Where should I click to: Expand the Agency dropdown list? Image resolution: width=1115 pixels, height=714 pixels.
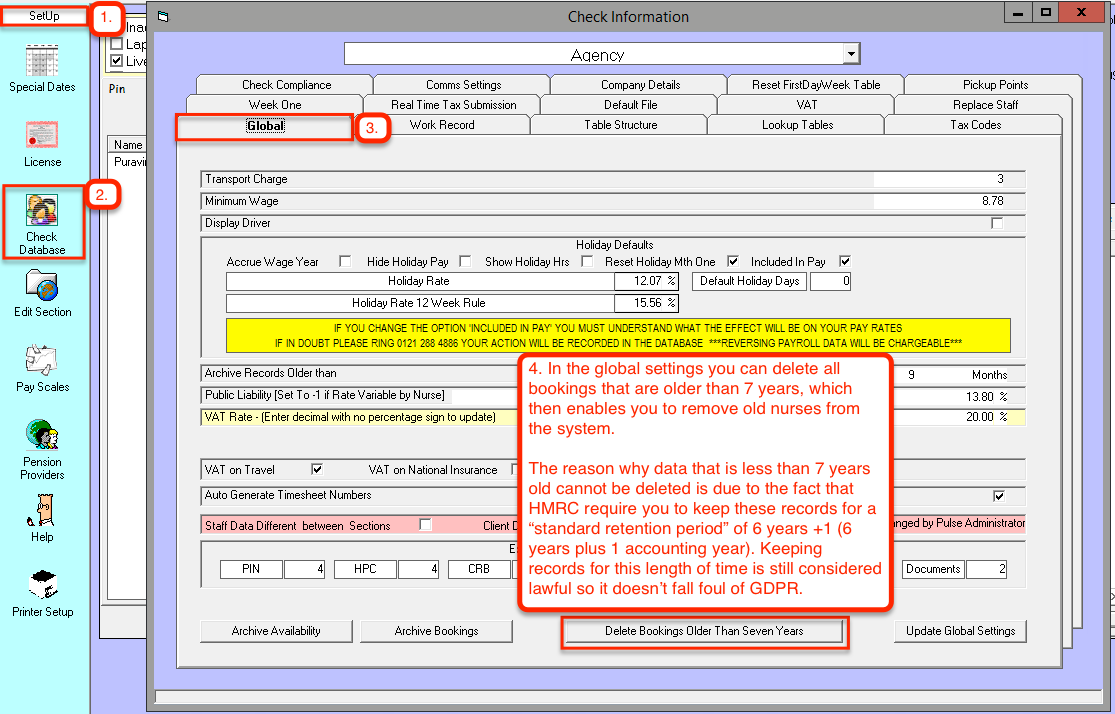pyautogui.click(x=850, y=54)
